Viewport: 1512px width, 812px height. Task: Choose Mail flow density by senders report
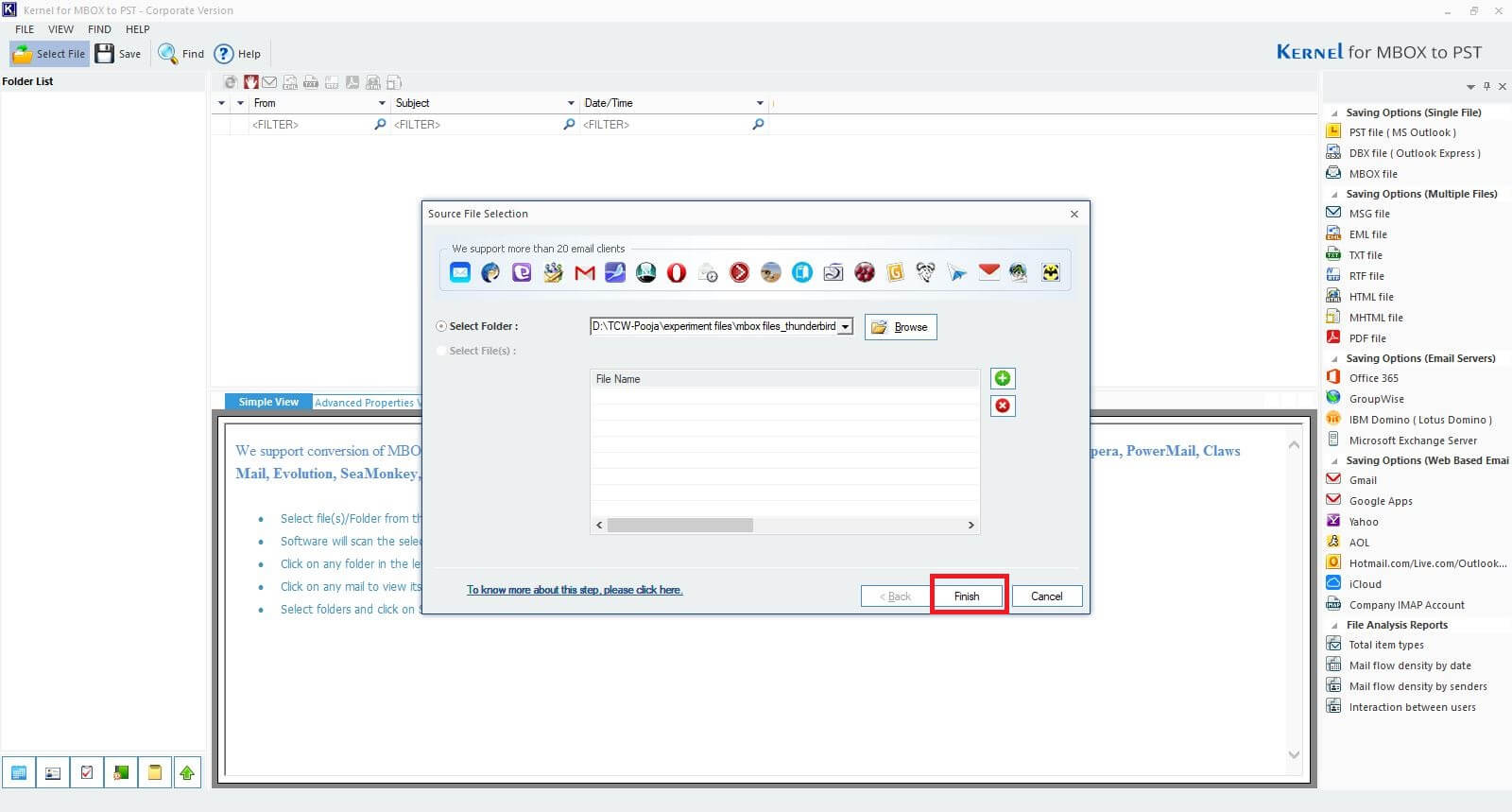(x=1406, y=686)
